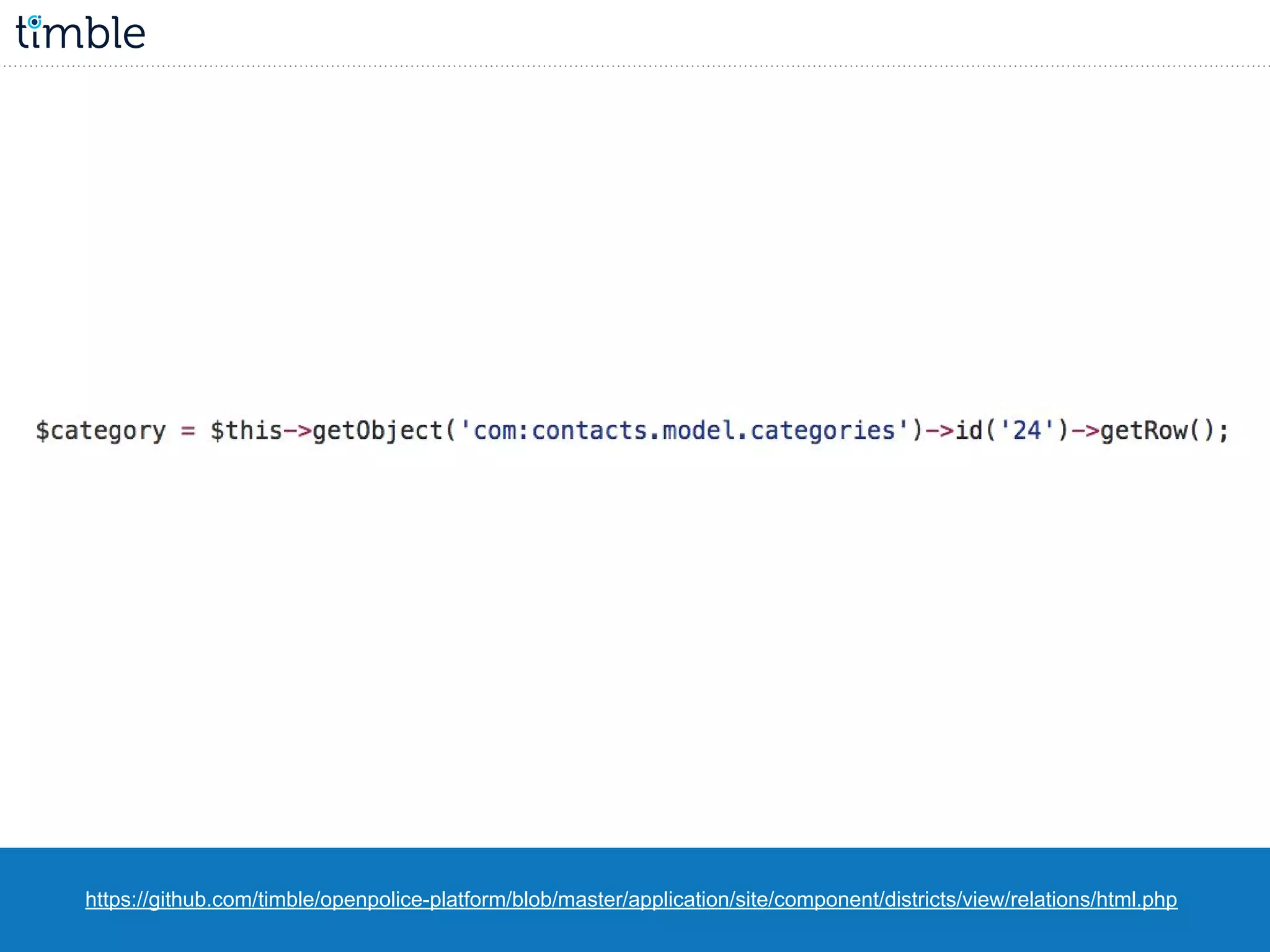The image size is (1270, 952).
Task: Click the timble logo
Action: pos(81,33)
